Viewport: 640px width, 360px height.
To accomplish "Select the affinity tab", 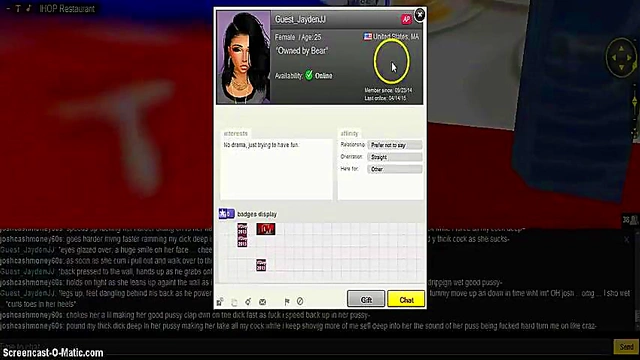I will point(349,133).
